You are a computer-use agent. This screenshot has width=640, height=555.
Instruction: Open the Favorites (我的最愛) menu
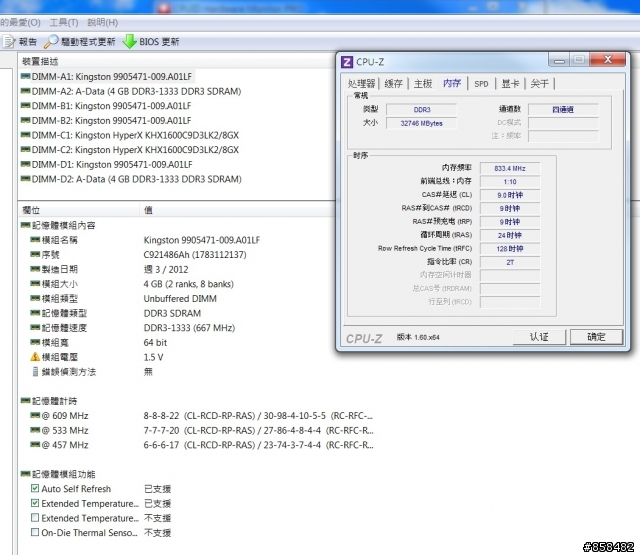pyautogui.click(x=20, y=22)
